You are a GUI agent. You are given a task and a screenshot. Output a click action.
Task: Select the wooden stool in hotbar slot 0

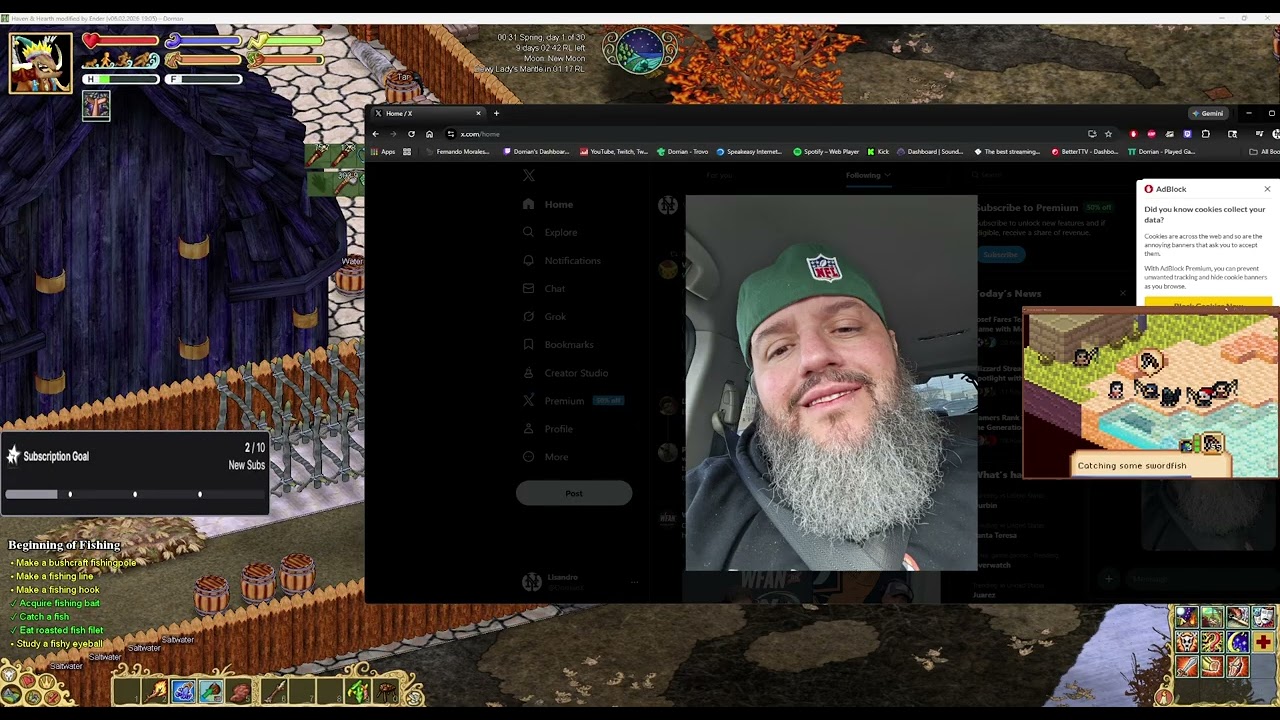[x=386, y=691]
